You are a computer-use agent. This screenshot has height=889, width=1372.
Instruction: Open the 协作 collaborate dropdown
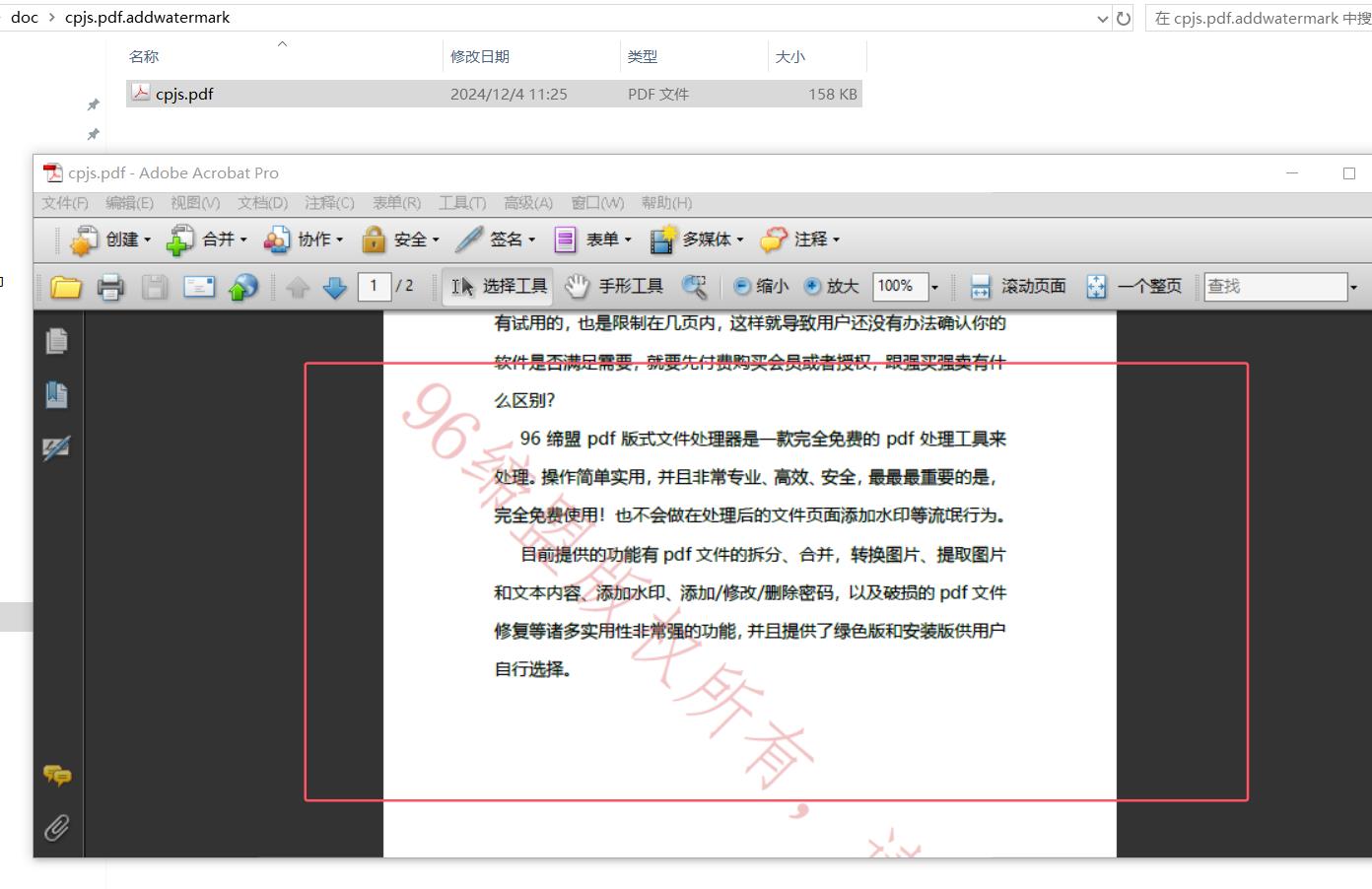(x=303, y=239)
